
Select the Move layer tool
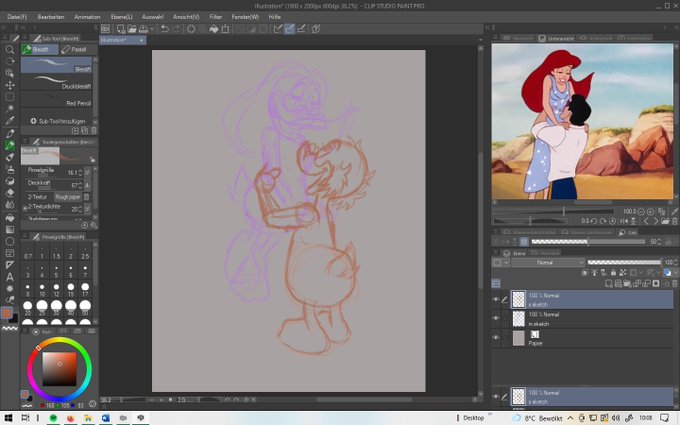pyautogui.click(x=10, y=85)
